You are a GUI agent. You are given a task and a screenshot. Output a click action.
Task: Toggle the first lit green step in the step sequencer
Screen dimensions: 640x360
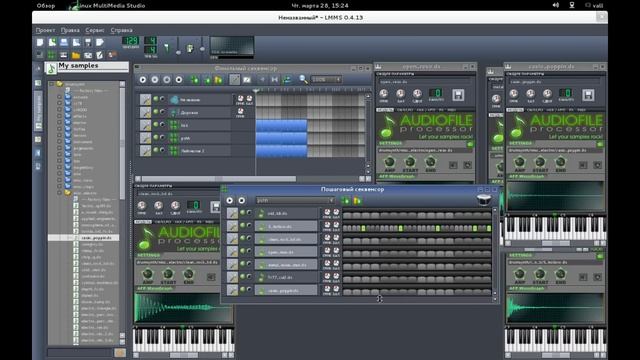[x=363, y=229]
